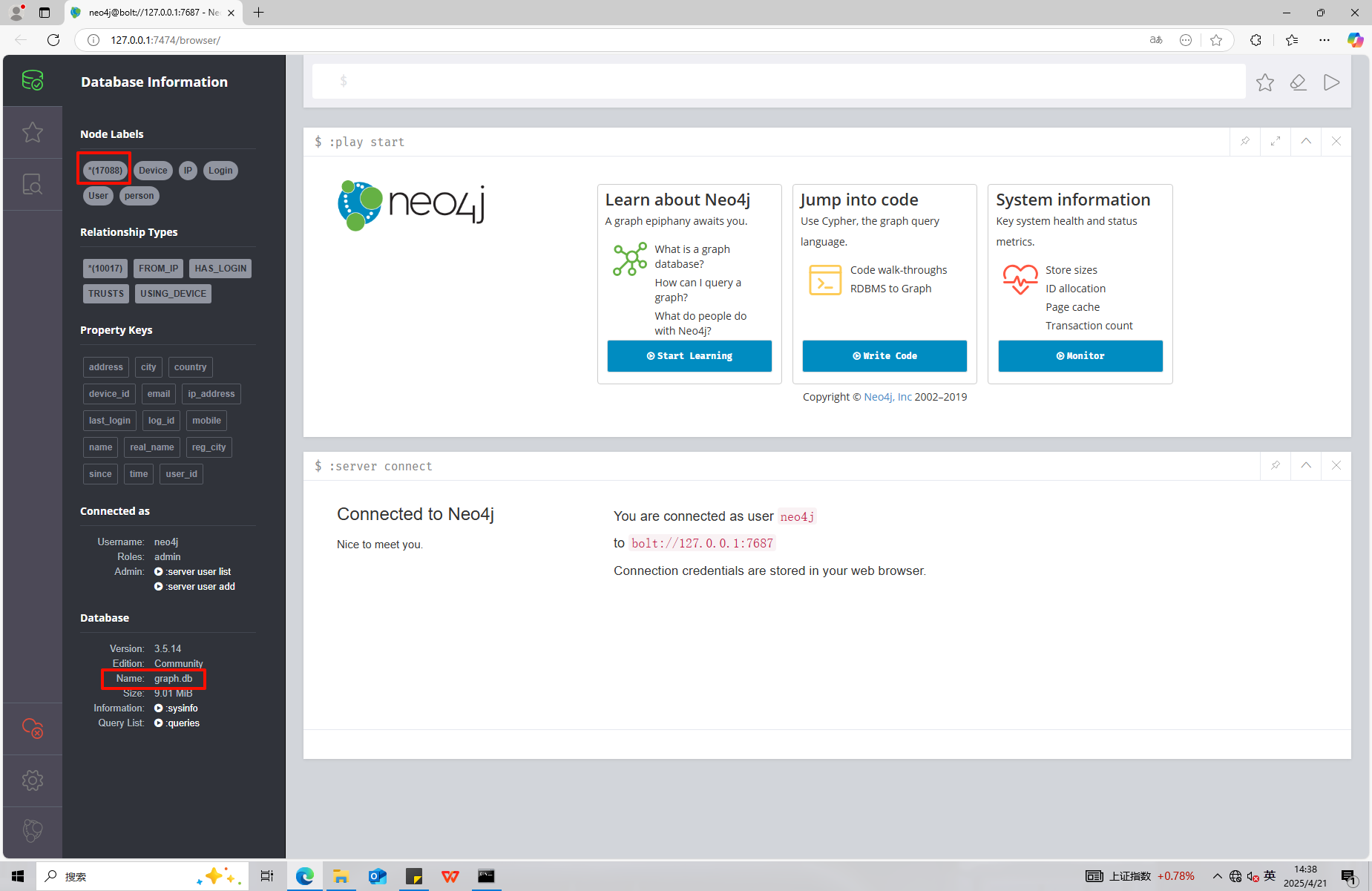Click the real_name property key

click(x=152, y=447)
